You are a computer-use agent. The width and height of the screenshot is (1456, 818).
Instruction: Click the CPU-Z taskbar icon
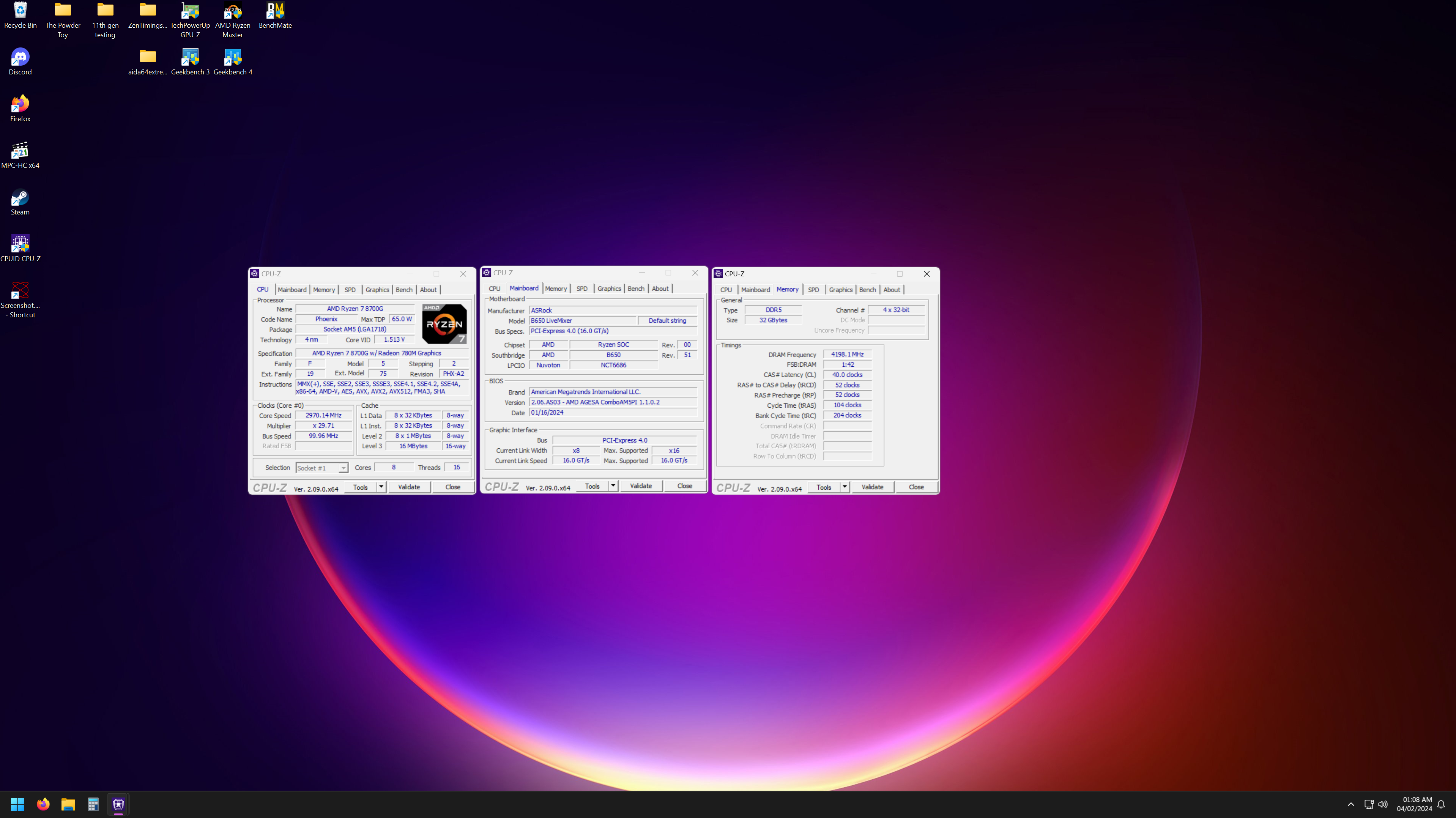(x=118, y=804)
